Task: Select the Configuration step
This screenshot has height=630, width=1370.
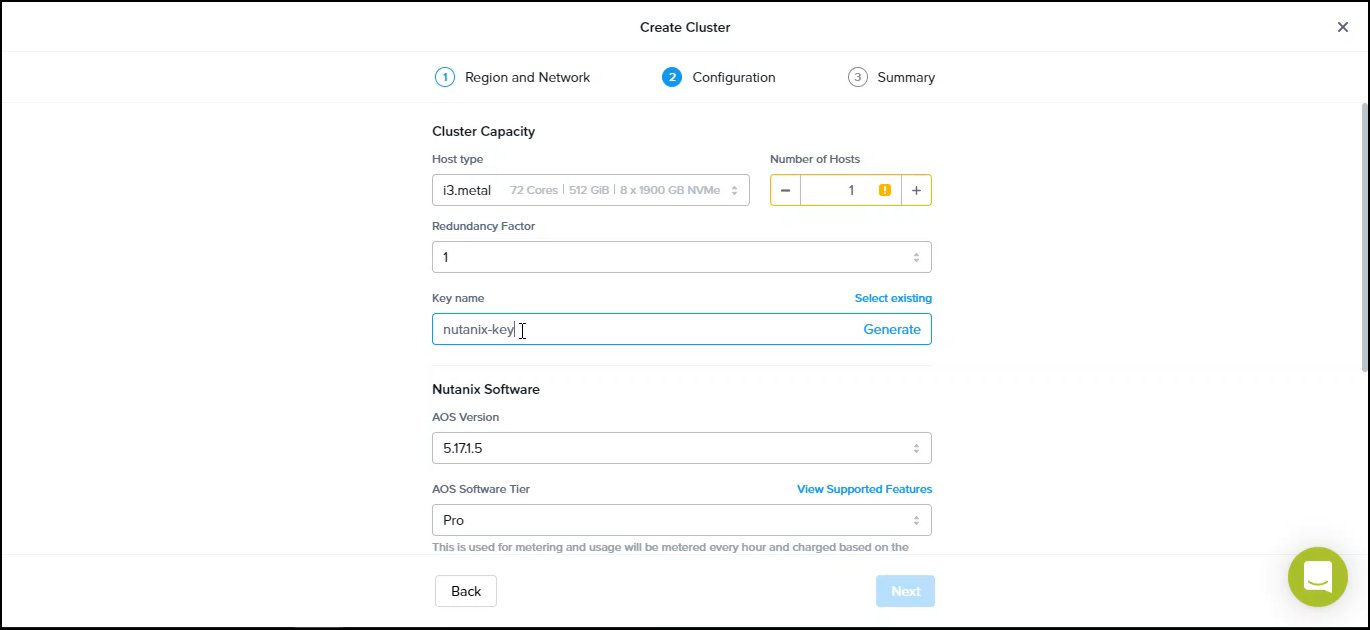Action: (733, 77)
